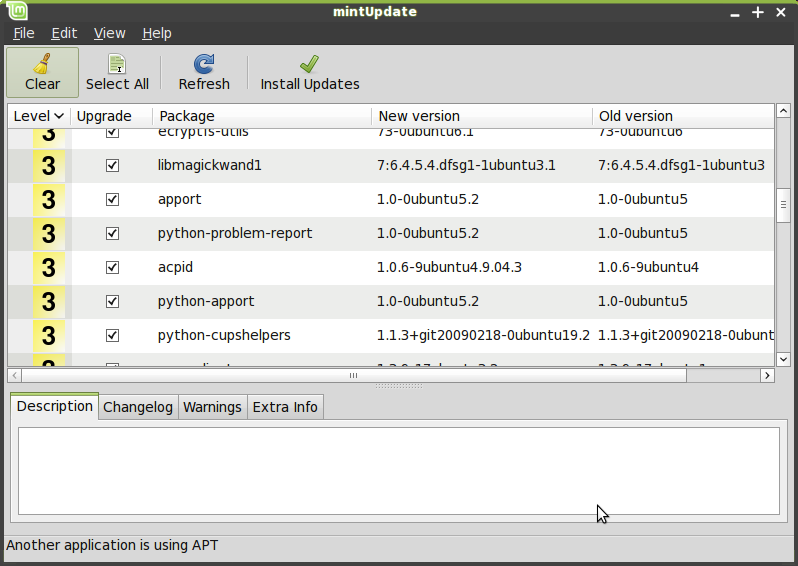Click vertical scrollbar thumb of package list
The width and height of the screenshot is (798, 566).
(x=783, y=205)
